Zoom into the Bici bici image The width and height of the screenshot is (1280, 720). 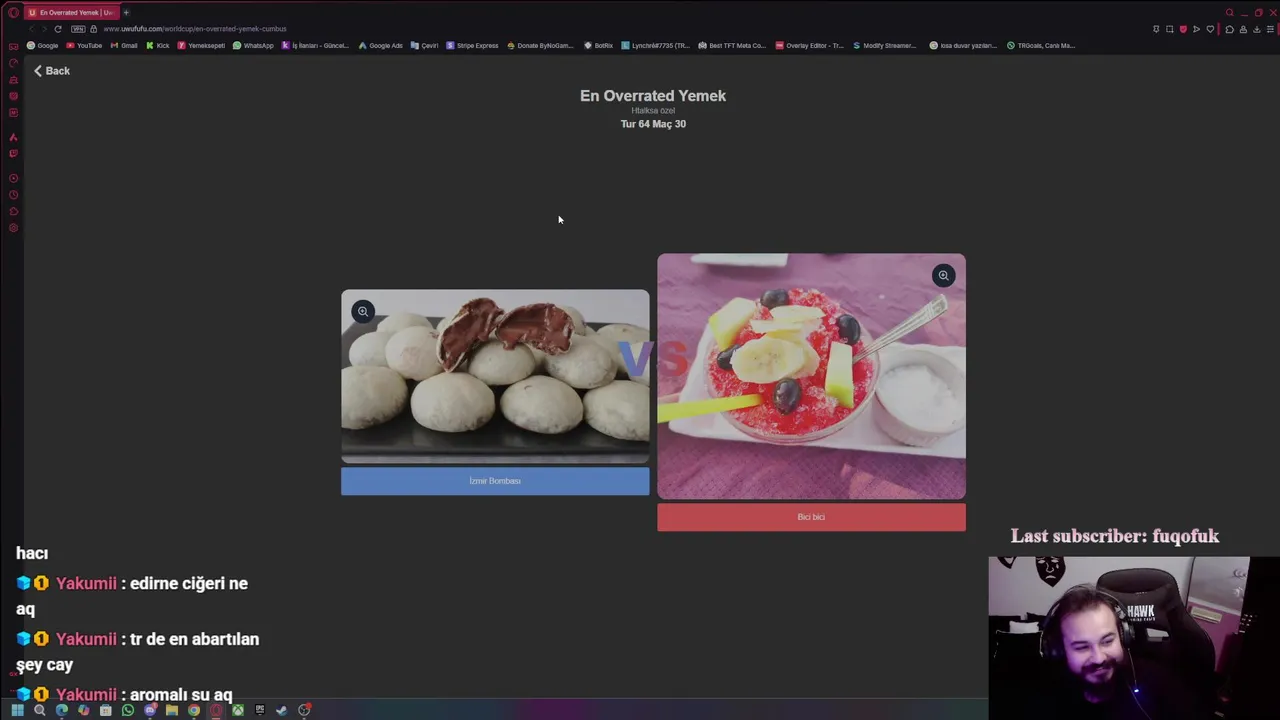pos(943,276)
